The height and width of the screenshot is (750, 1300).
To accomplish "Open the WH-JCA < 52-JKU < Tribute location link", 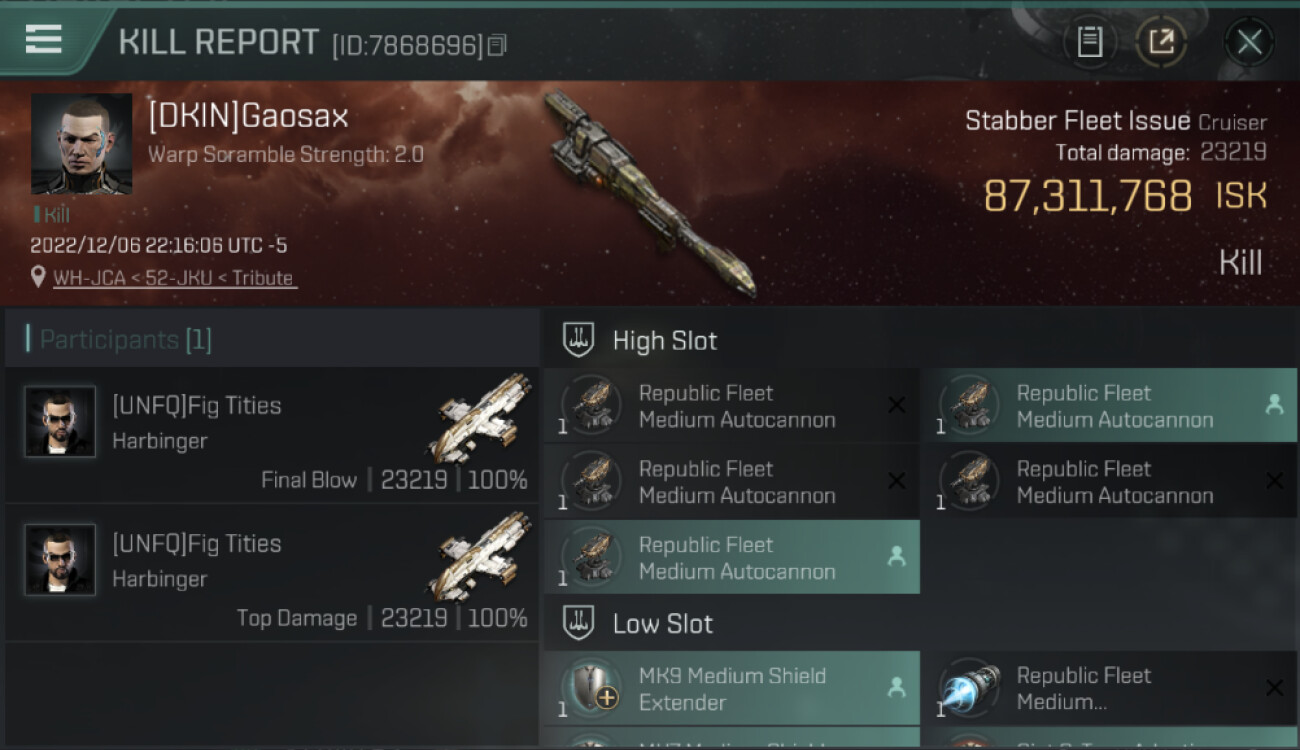I will pyautogui.click(x=175, y=278).
